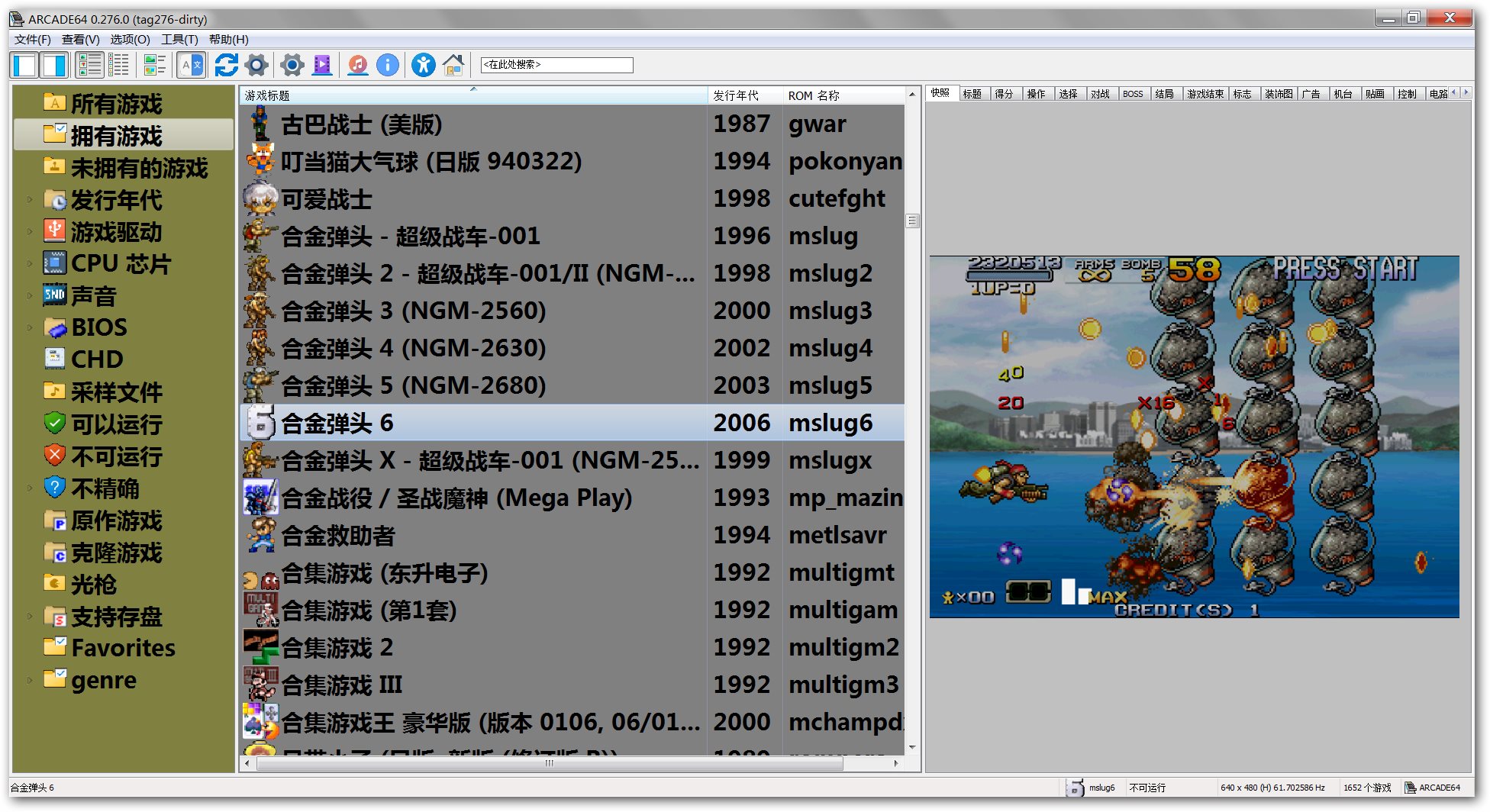Expand the 游戏驱动 tree node

(x=30, y=232)
